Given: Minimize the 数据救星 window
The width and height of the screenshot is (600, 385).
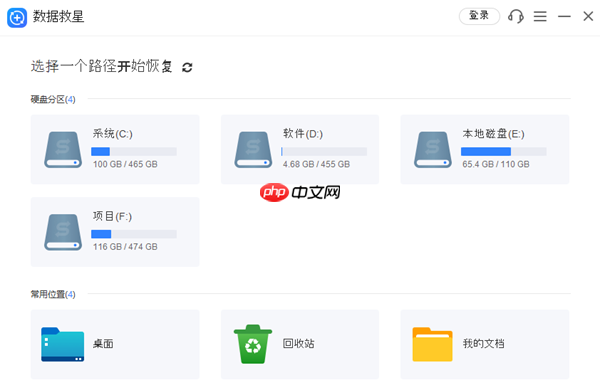Looking at the screenshot, I should pos(564,16).
